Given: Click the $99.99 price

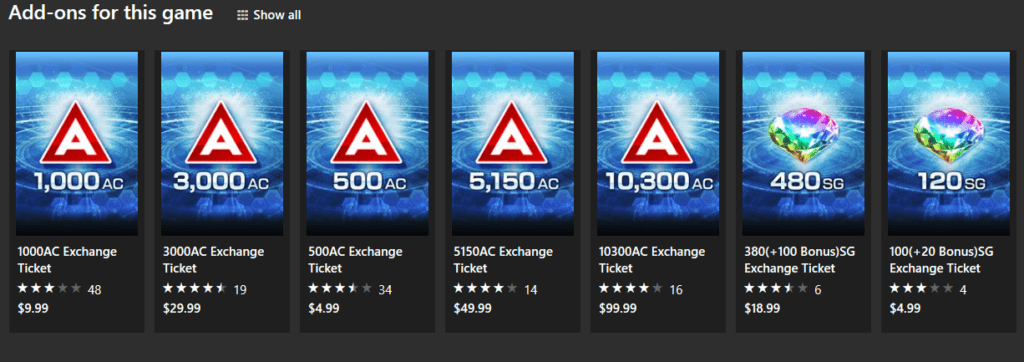Looking at the screenshot, I should [618, 308].
